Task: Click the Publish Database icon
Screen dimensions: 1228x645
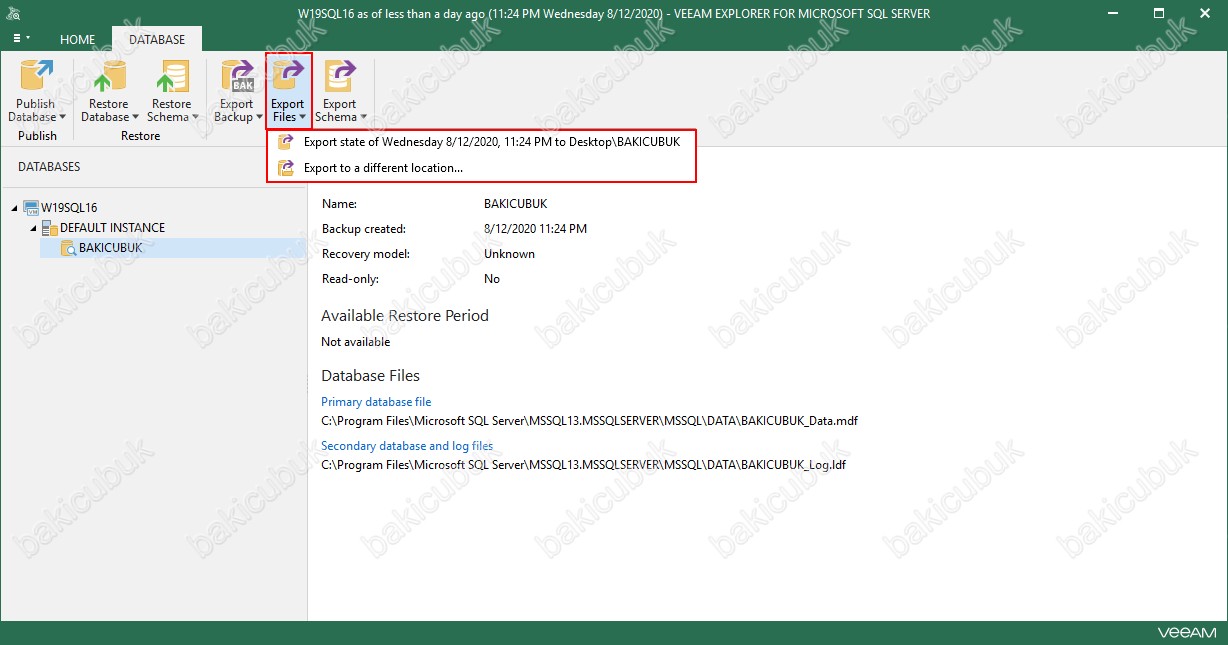Action: [x=36, y=77]
